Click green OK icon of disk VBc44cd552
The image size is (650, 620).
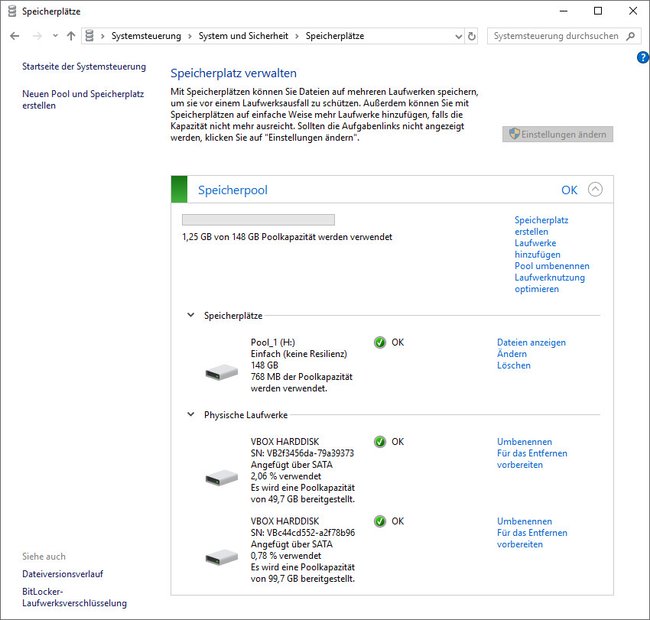pyautogui.click(x=380, y=521)
